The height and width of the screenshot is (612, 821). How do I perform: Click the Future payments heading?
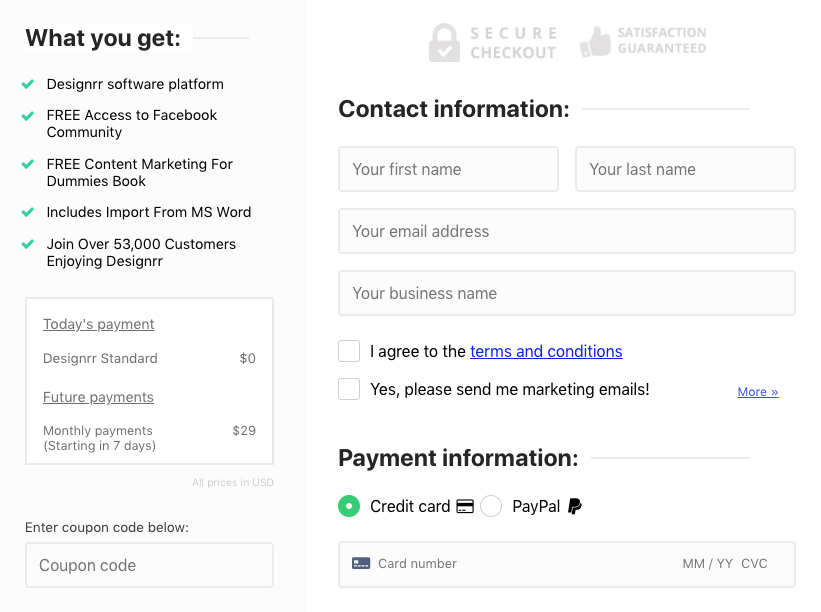(x=98, y=397)
